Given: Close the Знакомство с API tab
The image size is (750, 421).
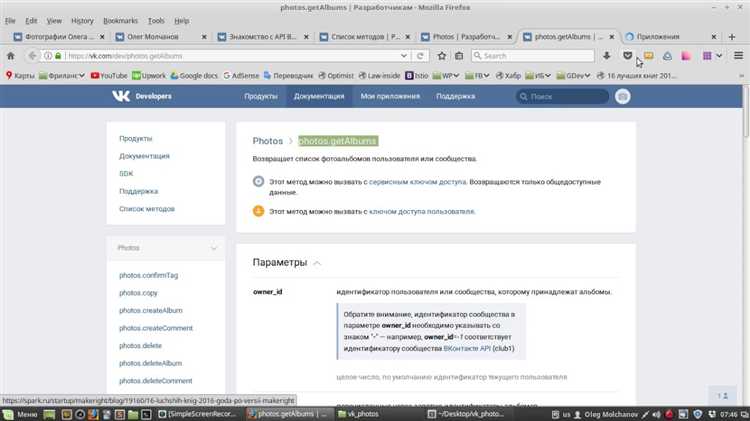Looking at the screenshot, I should tap(306, 36).
